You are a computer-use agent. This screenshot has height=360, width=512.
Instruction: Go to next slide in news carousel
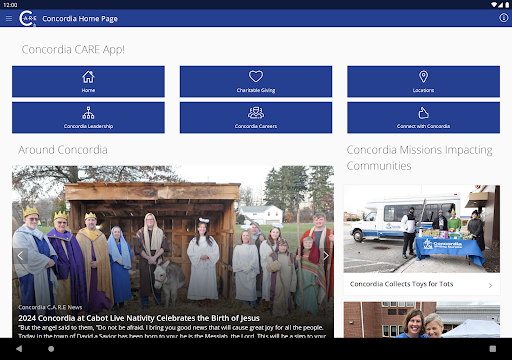pyautogui.click(x=326, y=256)
